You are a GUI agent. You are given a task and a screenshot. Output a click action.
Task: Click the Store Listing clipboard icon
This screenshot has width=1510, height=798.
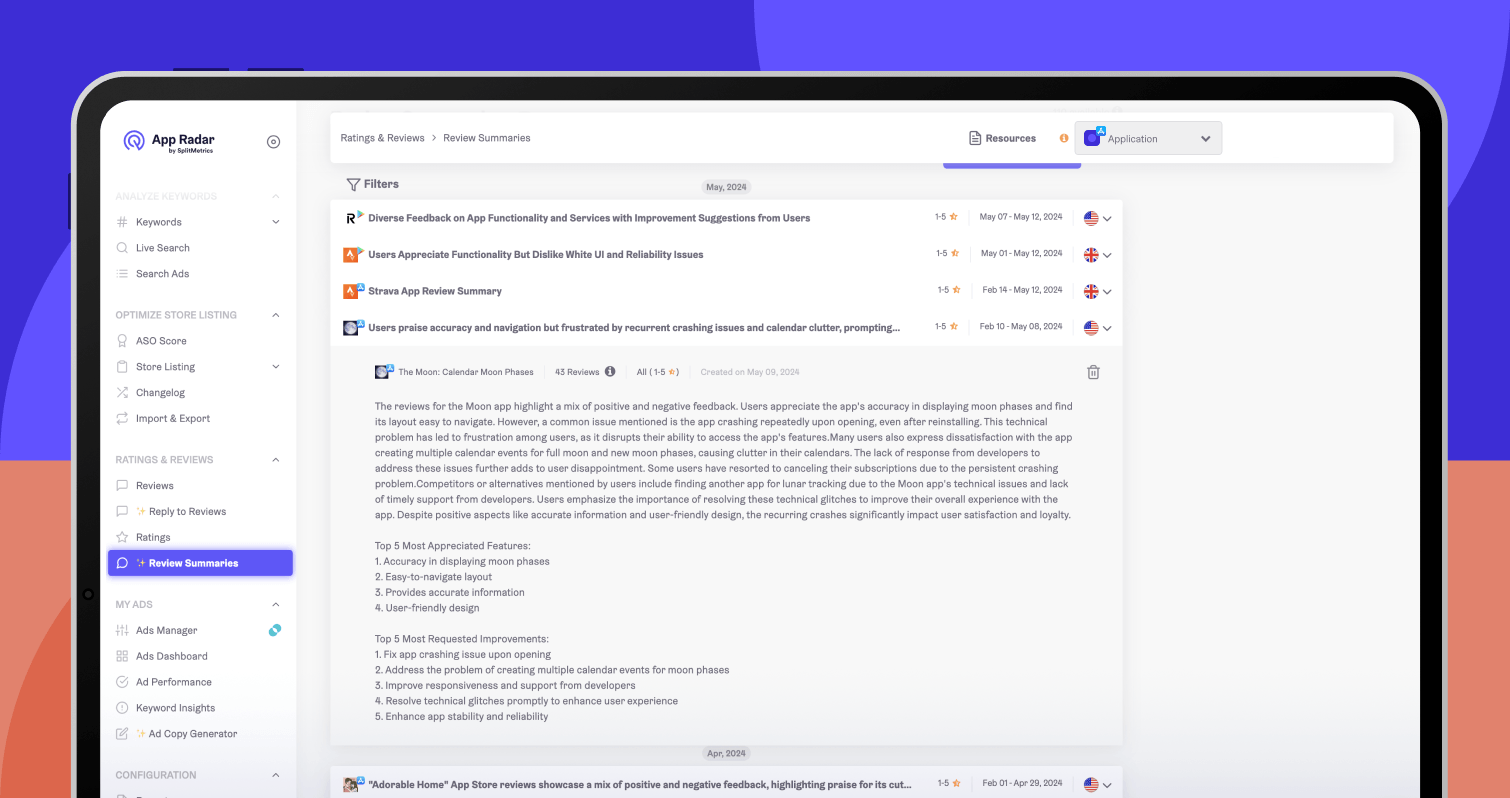click(x=122, y=367)
